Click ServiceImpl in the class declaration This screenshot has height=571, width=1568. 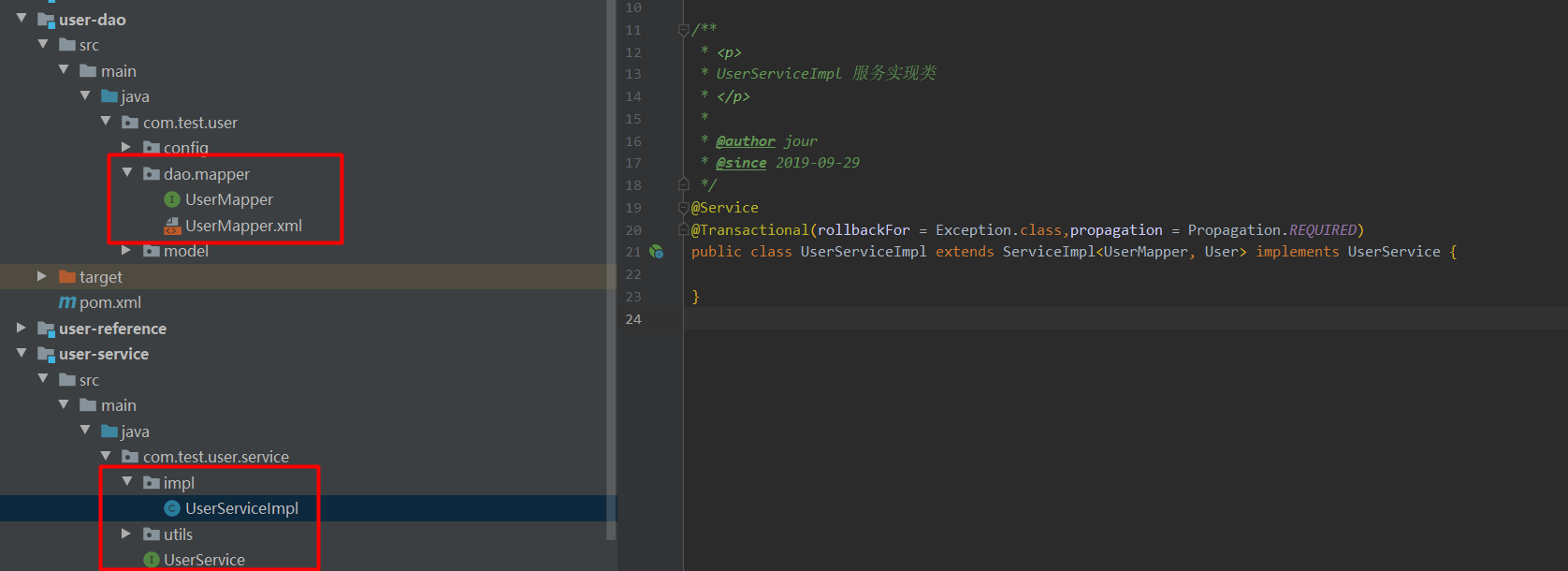1049,252
